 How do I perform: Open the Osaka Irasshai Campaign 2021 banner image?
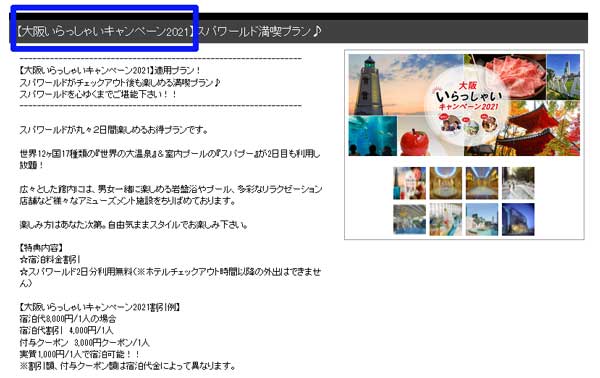(464, 105)
